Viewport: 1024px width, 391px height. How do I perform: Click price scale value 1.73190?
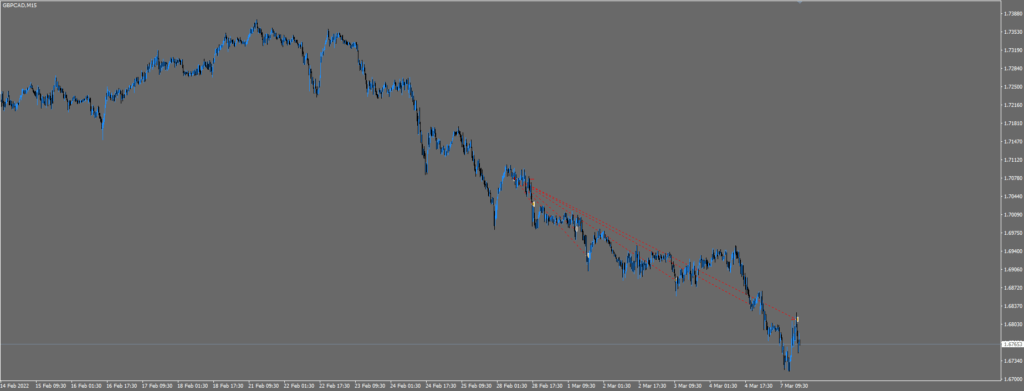[x=1014, y=50]
